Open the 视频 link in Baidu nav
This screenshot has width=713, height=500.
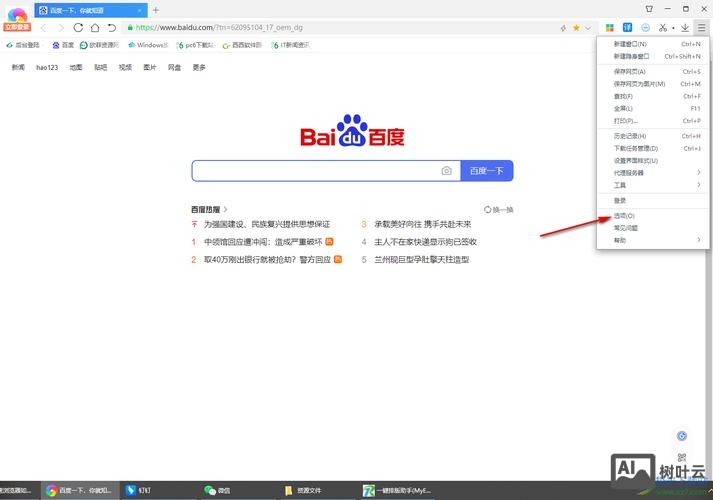(125, 67)
